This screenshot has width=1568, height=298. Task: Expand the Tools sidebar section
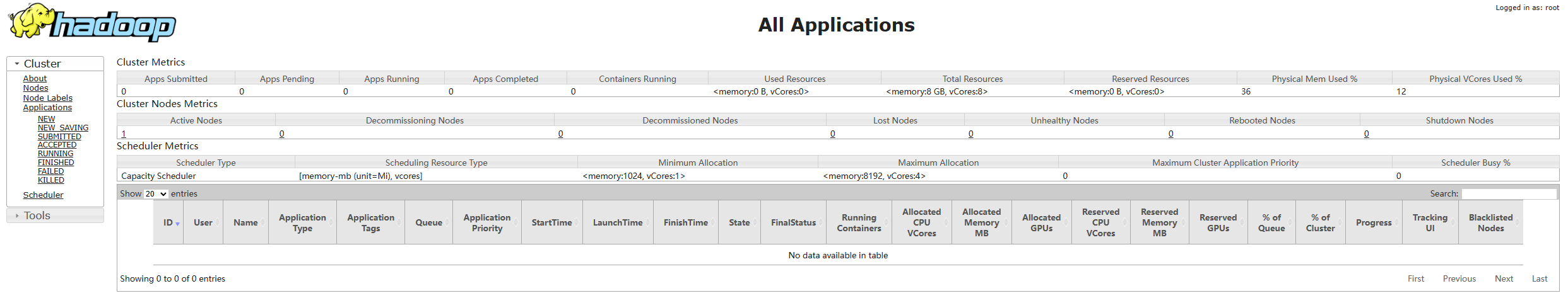(x=37, y=215)
